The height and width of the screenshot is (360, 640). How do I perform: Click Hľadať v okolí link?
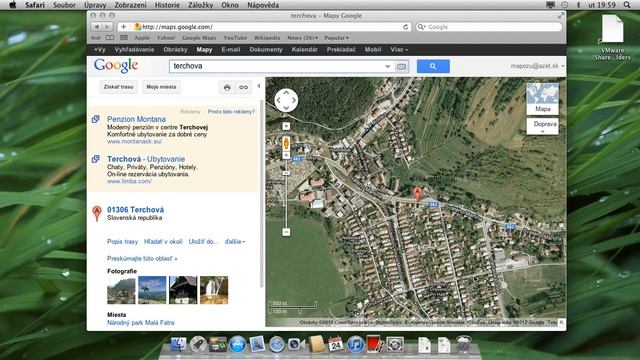[x=163, y=242]
